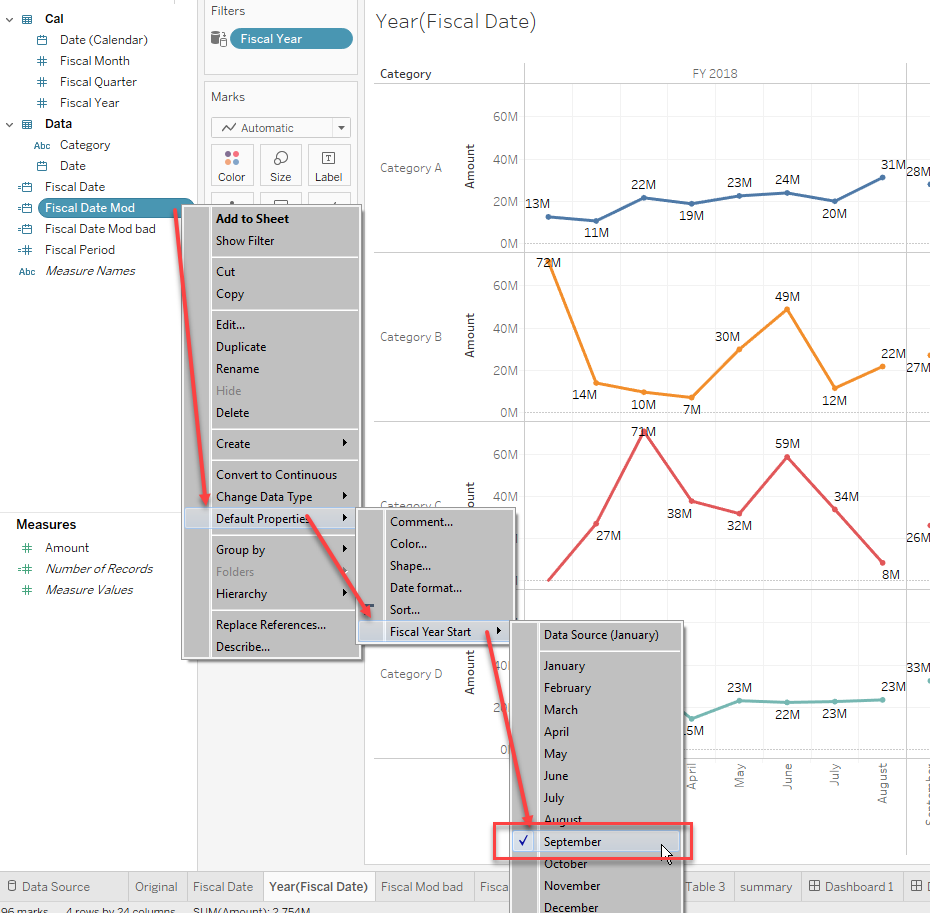The image size is (930, 913).
Task: Click the table icon next to Data group
Action: tap(25, 123)
